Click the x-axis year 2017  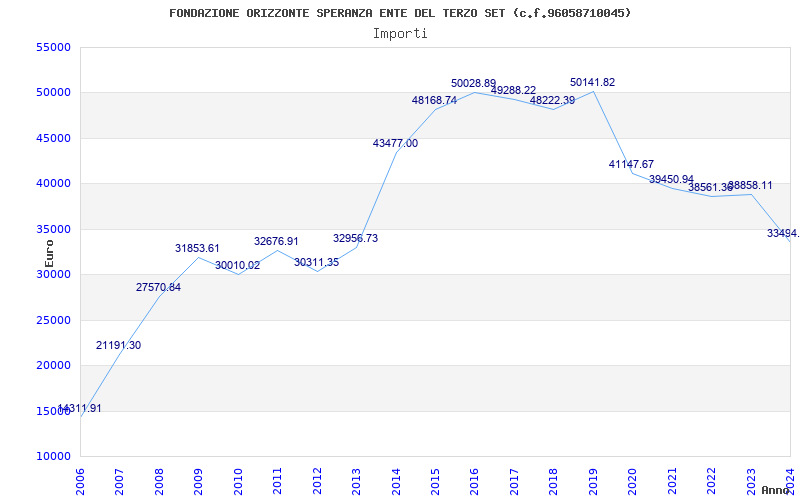coord(514,482)
